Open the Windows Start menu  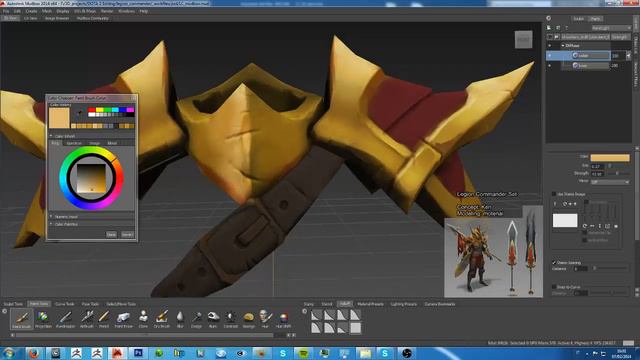pyautogui.click(x=9, y=353)
